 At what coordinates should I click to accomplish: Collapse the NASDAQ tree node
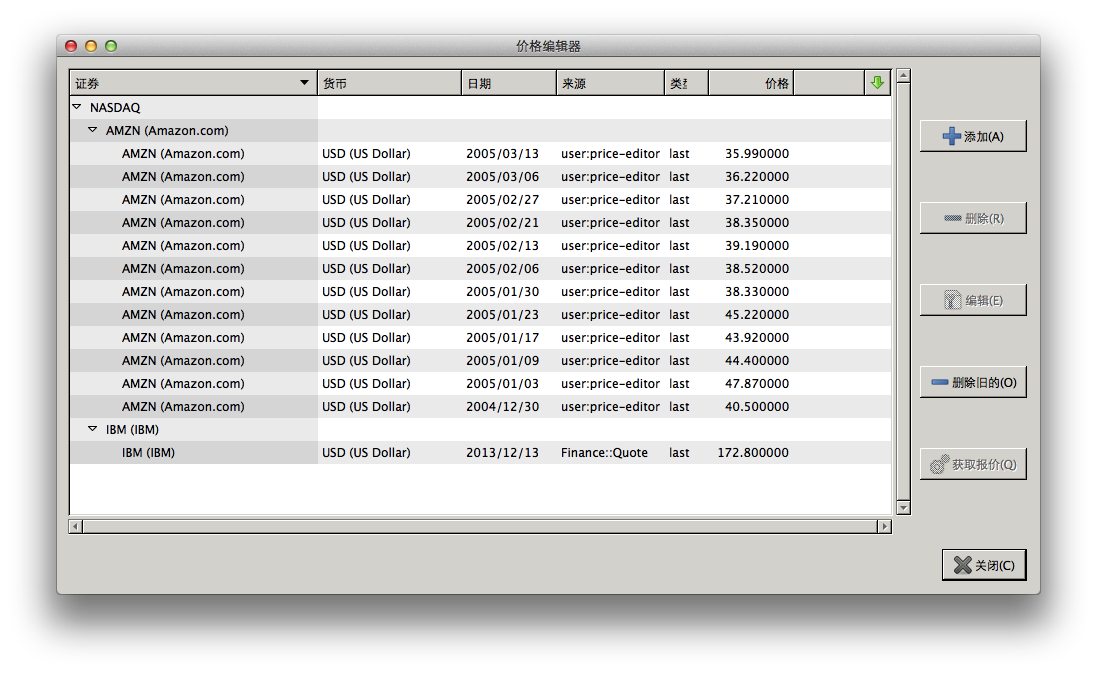pyautogui.click(x=77, y=107)
